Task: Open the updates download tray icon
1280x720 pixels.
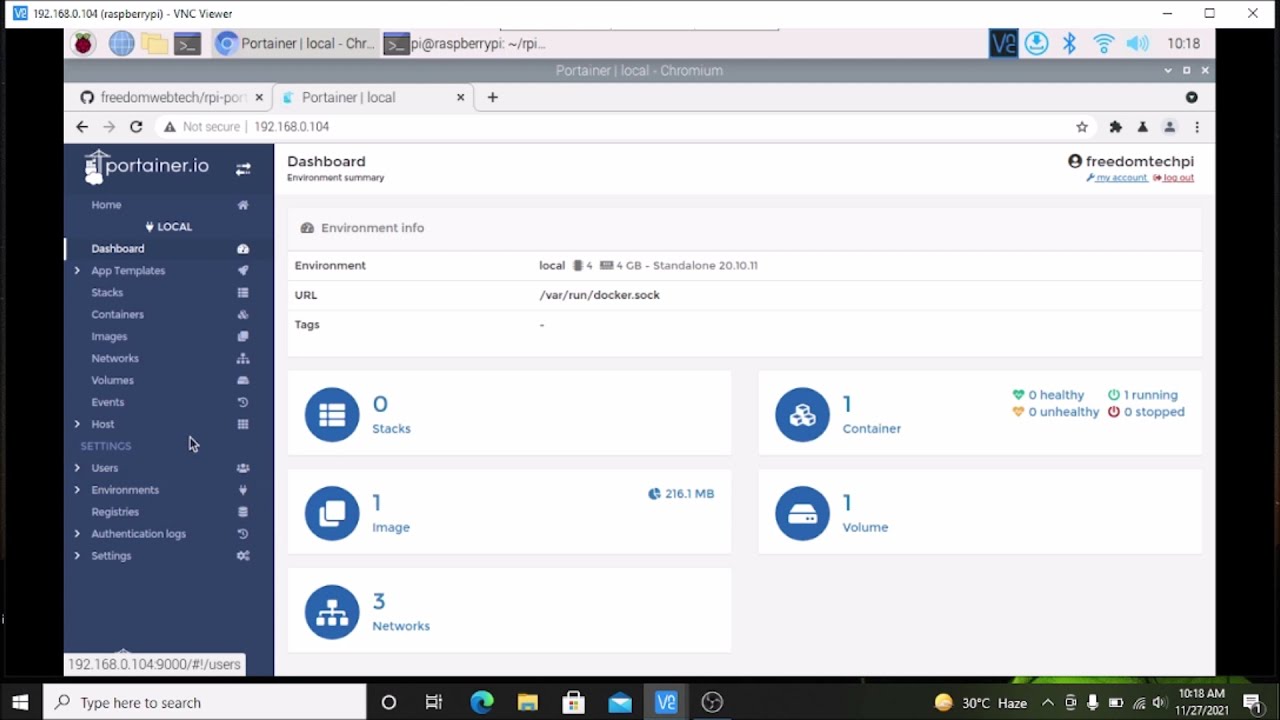Action: (1037, 43)
